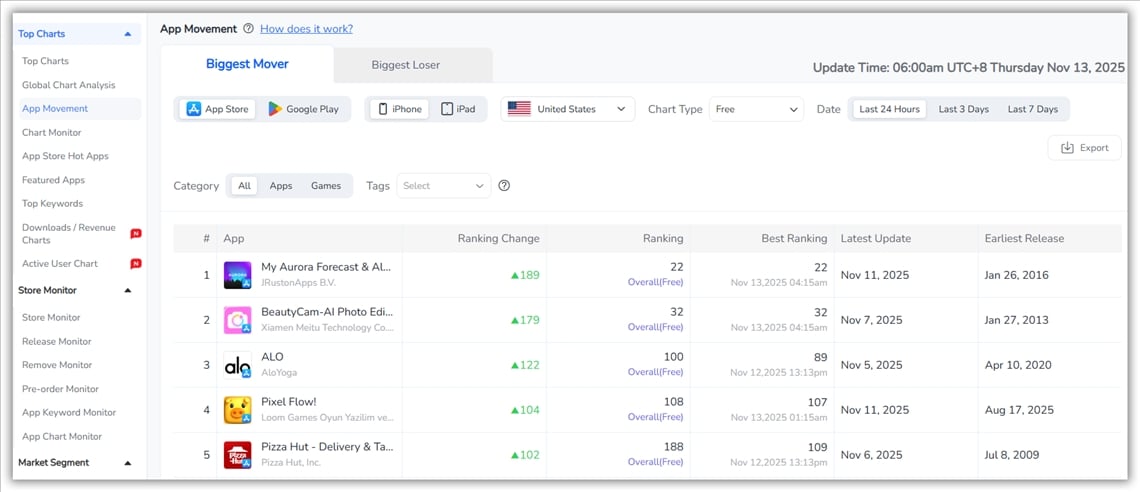Set date range to Last 7 Days
Screen dimensions: 1140x492
(1032, 109)
